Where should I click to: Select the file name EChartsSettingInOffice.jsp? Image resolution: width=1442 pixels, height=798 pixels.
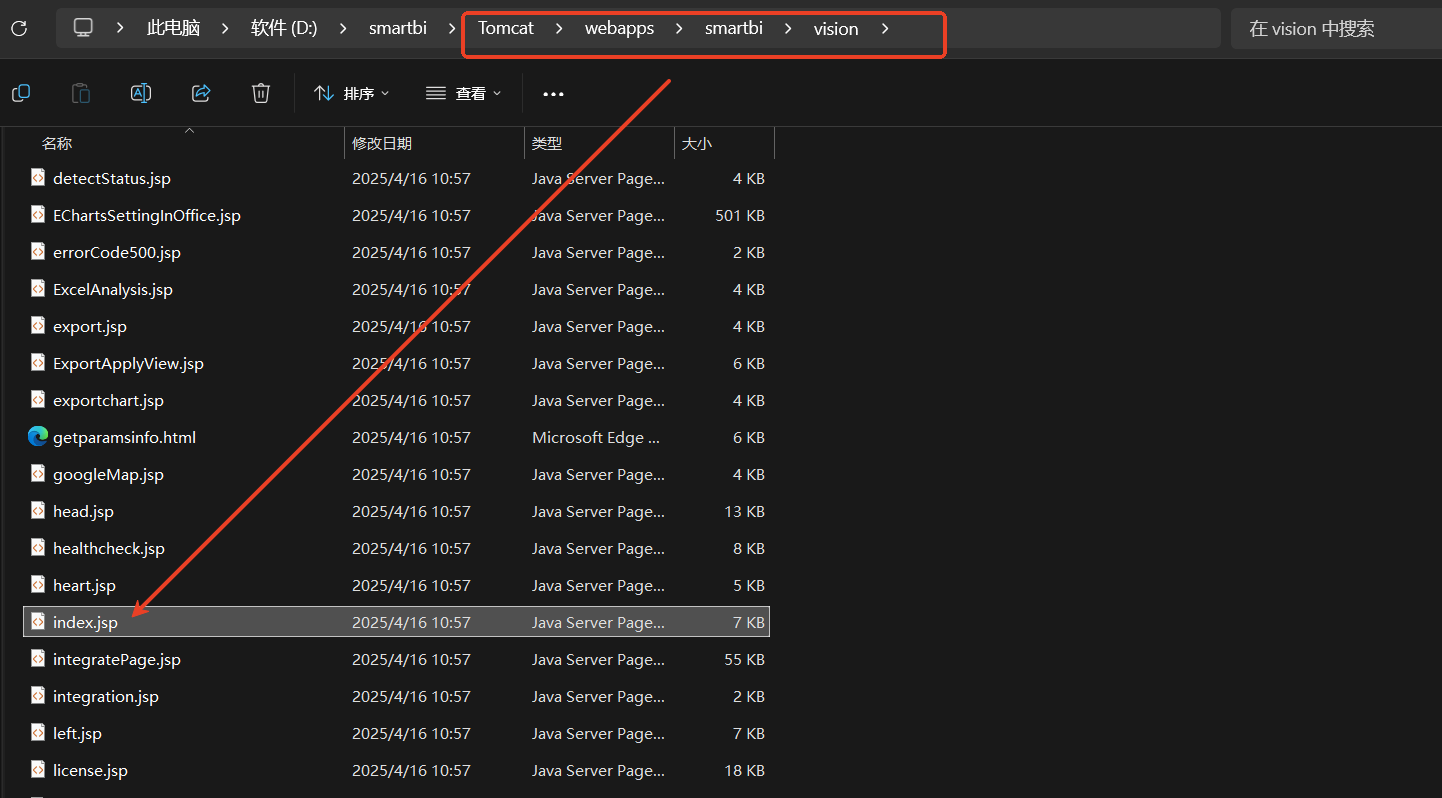(147, 215)
